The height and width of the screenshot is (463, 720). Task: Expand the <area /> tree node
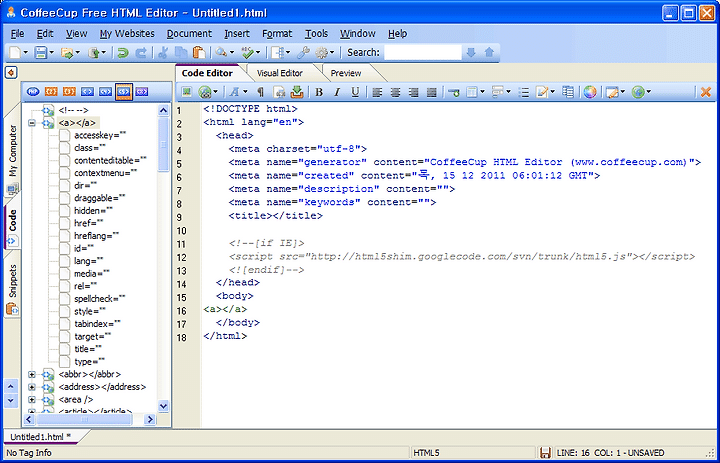point(32,400)
